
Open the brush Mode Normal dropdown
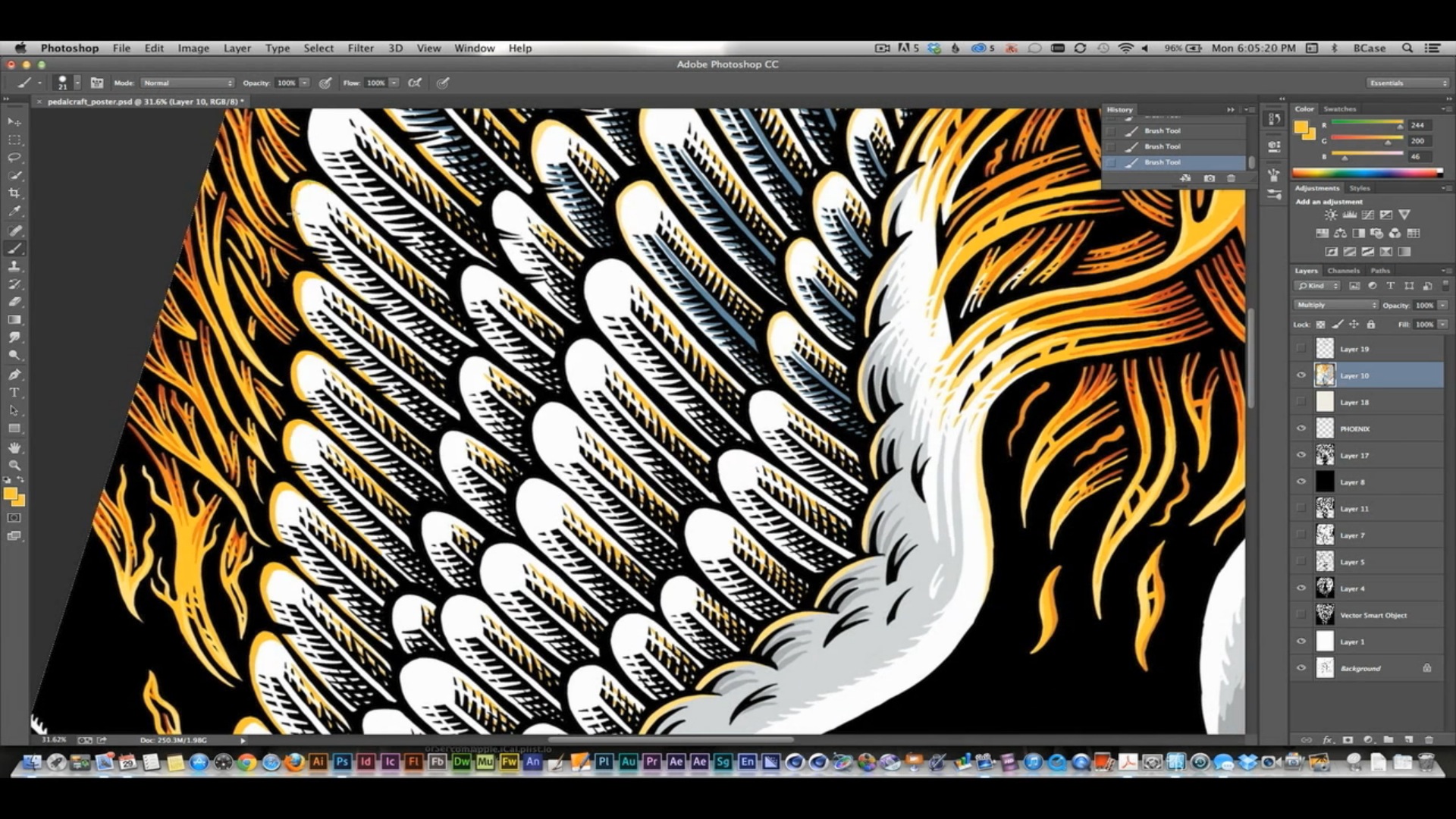[187, 83]
